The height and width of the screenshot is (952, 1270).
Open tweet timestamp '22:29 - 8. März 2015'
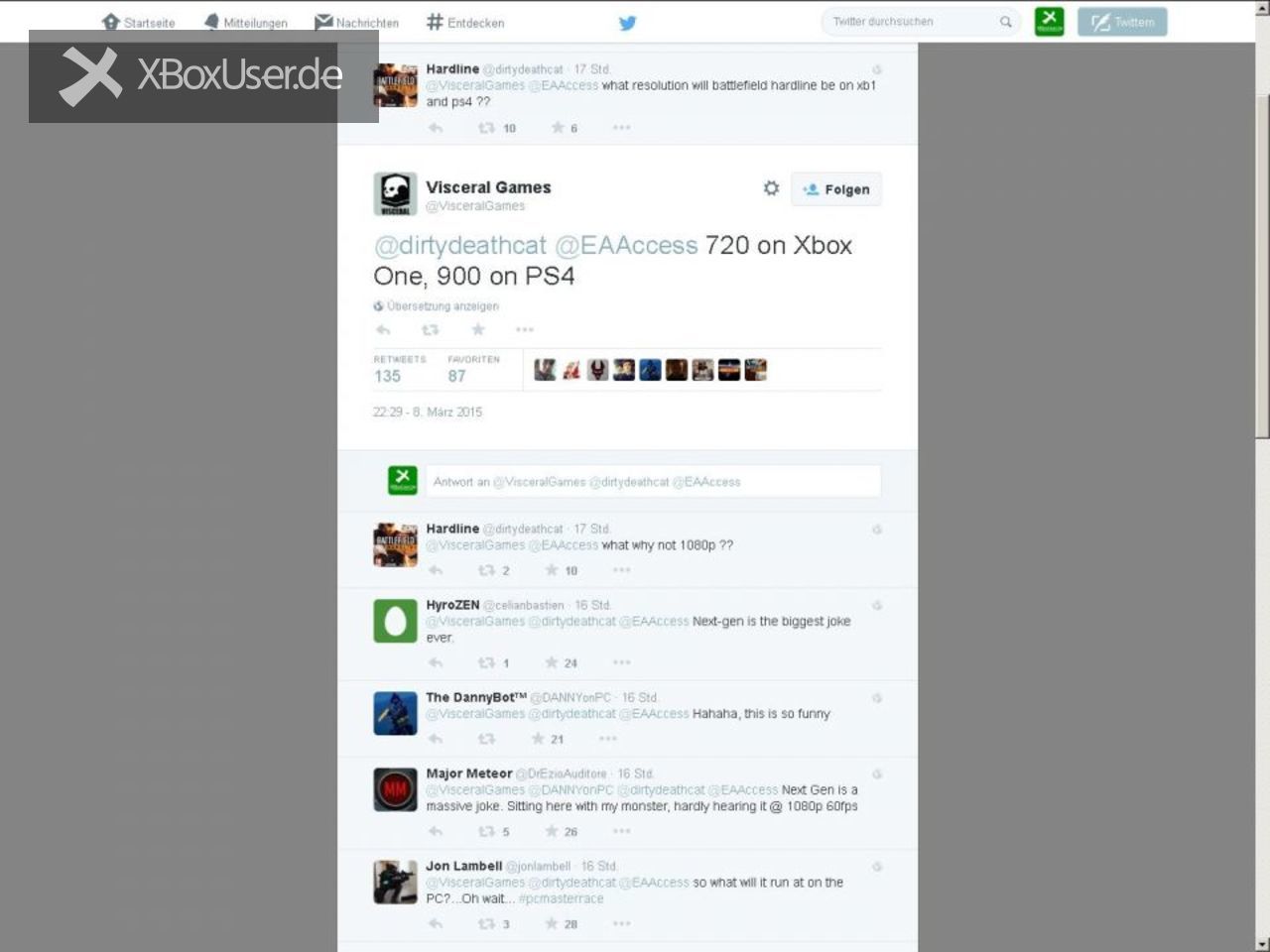428,412
